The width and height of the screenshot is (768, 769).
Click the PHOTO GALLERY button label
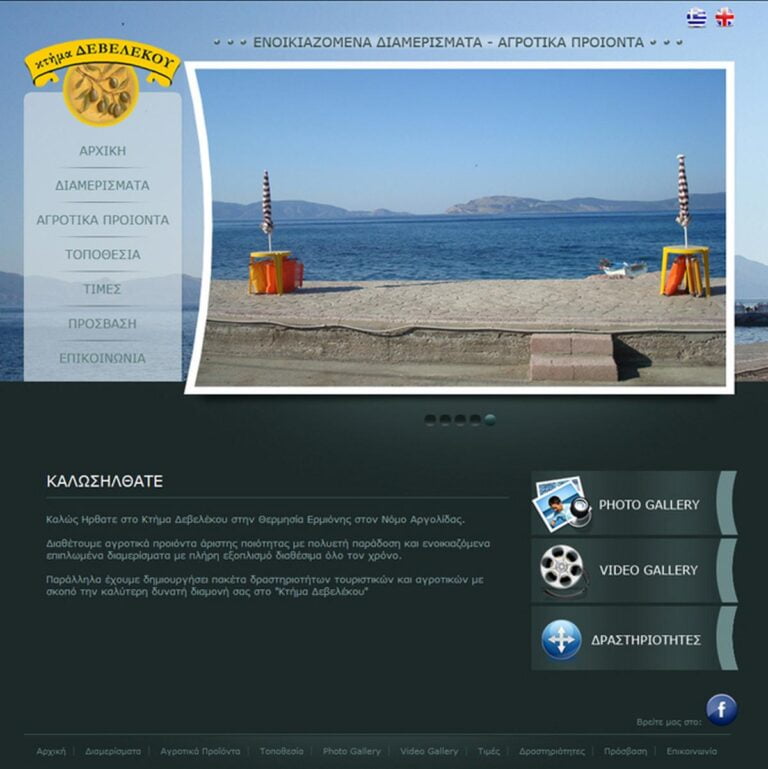pyautogui.click(x=649, y=505)
